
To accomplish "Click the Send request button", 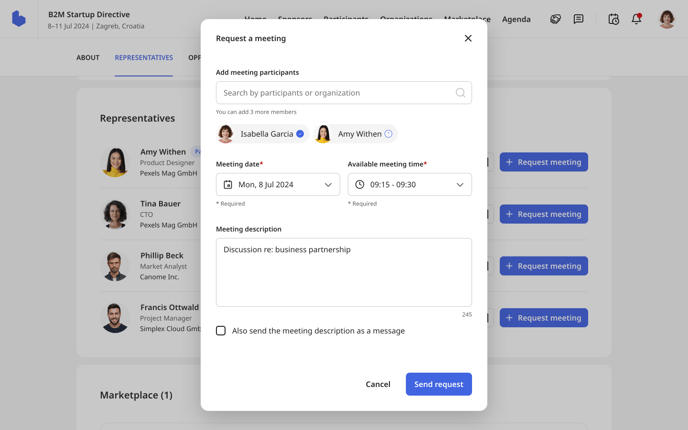I will [x=438, y=384].
